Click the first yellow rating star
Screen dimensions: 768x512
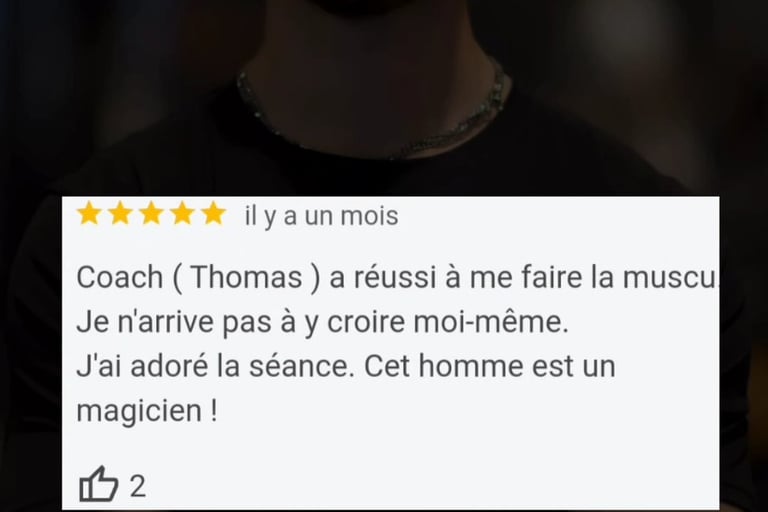pos(89,214)
